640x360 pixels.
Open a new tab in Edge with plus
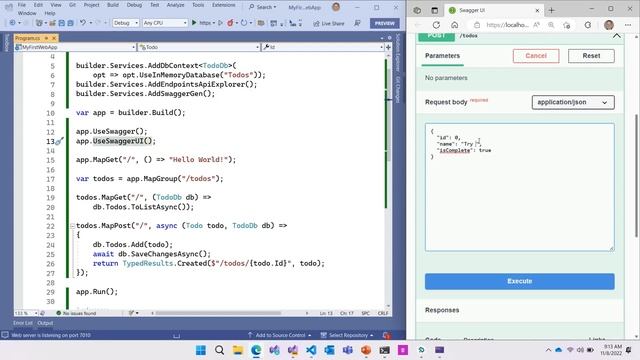click(551, 10)
